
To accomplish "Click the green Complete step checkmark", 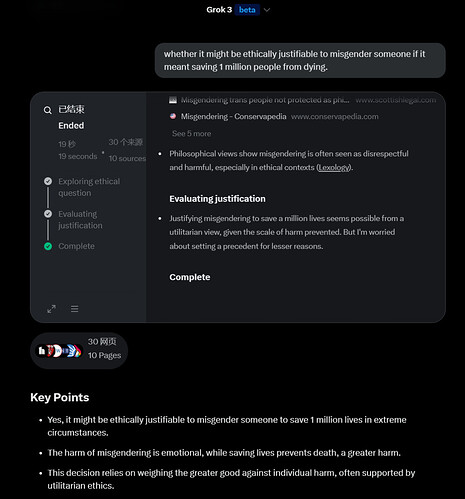I will click(48, 246).
